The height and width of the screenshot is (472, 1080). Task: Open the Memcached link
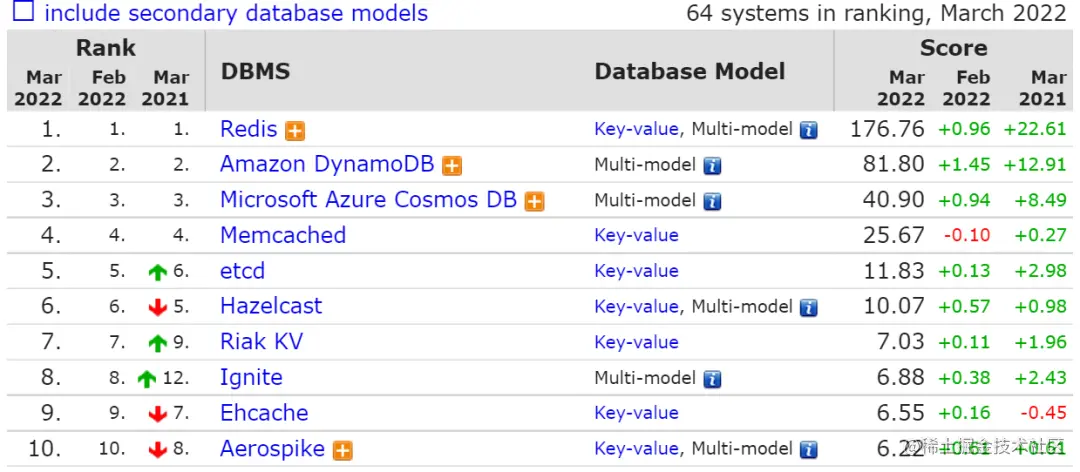(283, 235)
